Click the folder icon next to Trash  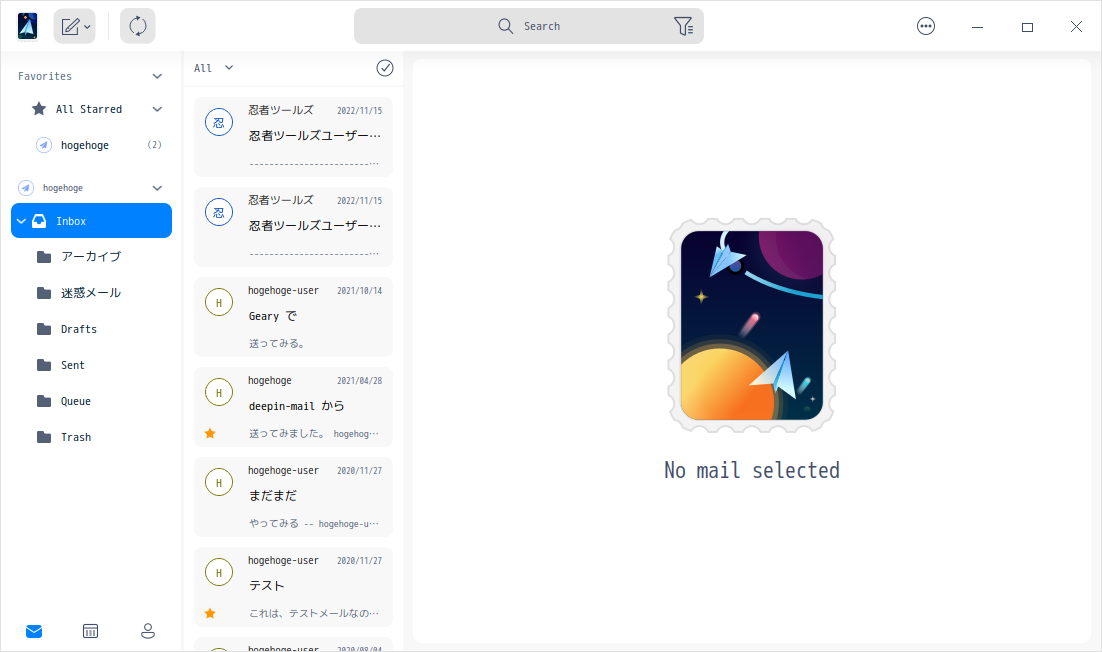point(44,437)
